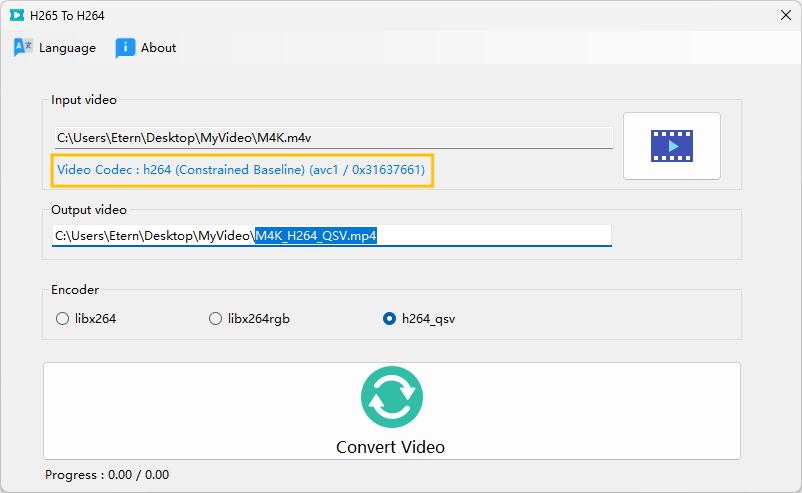The width and height of the screenshot is (802, 493).
Task: Select the h264_qsv encoder radio button
Action: click(389, 319)
